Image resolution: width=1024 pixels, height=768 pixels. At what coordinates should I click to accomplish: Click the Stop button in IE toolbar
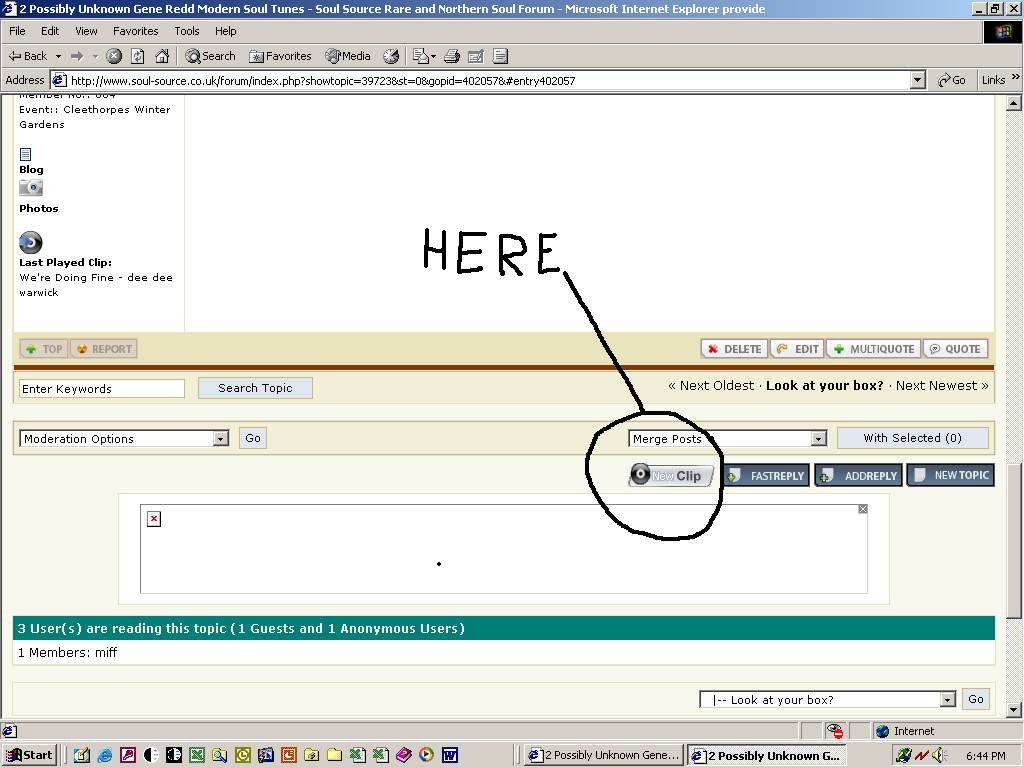(114, 56)
